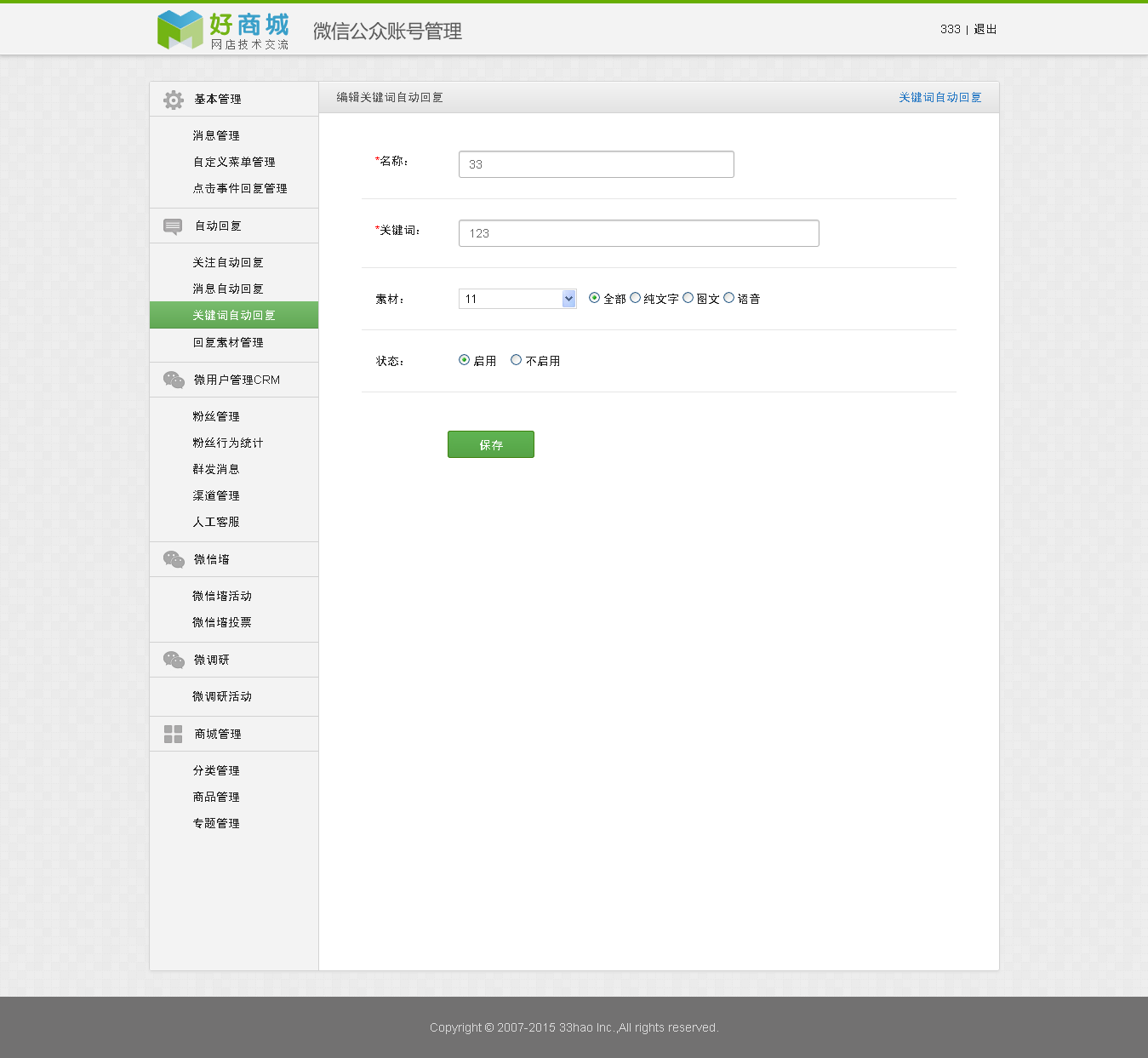Screen dimensions: 1148x1058
Task: Click the 微信公众账号管理 header title
Action: click(388, 31)
